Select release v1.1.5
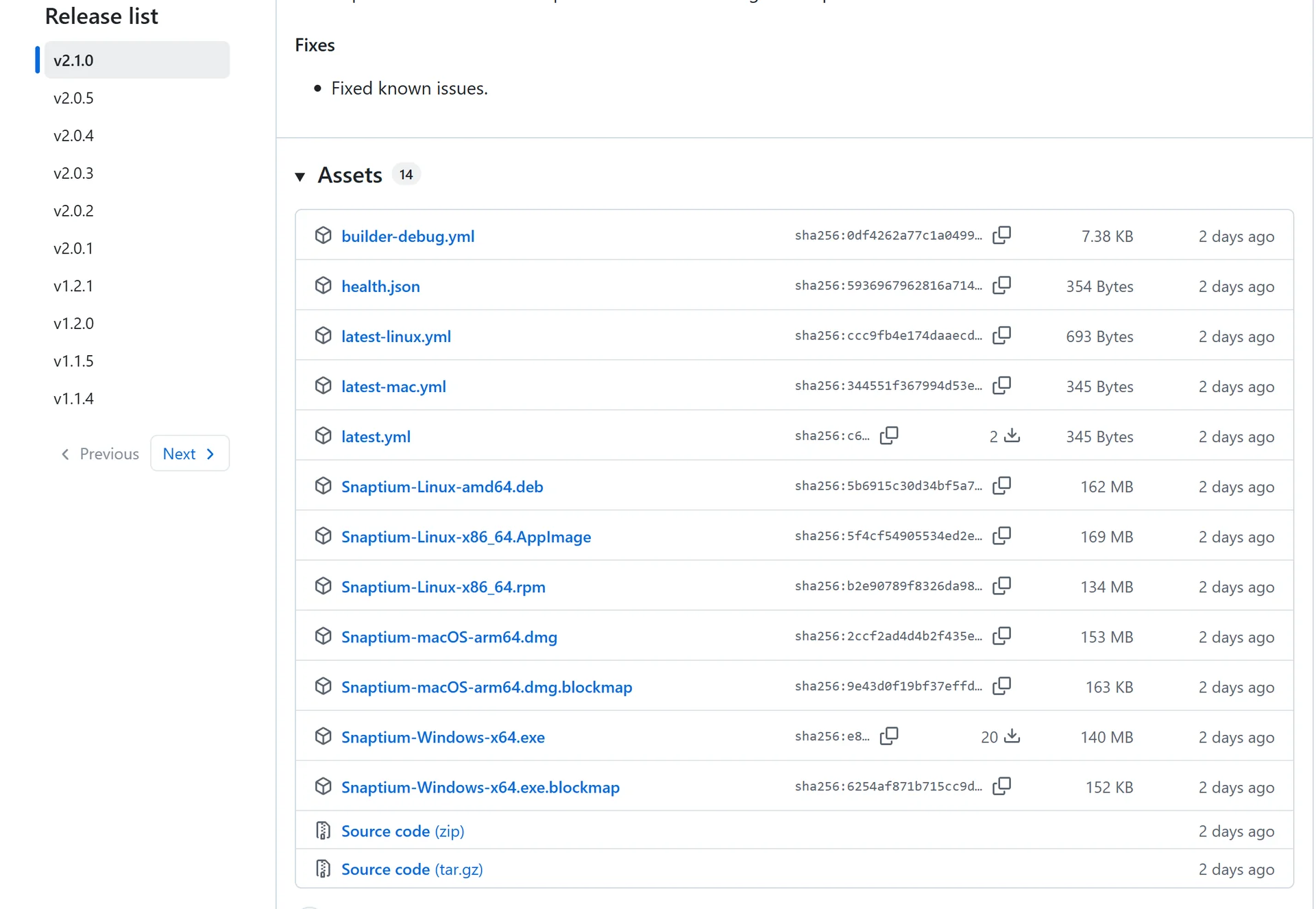This screenshot has width=1316, height=909. 73,361
